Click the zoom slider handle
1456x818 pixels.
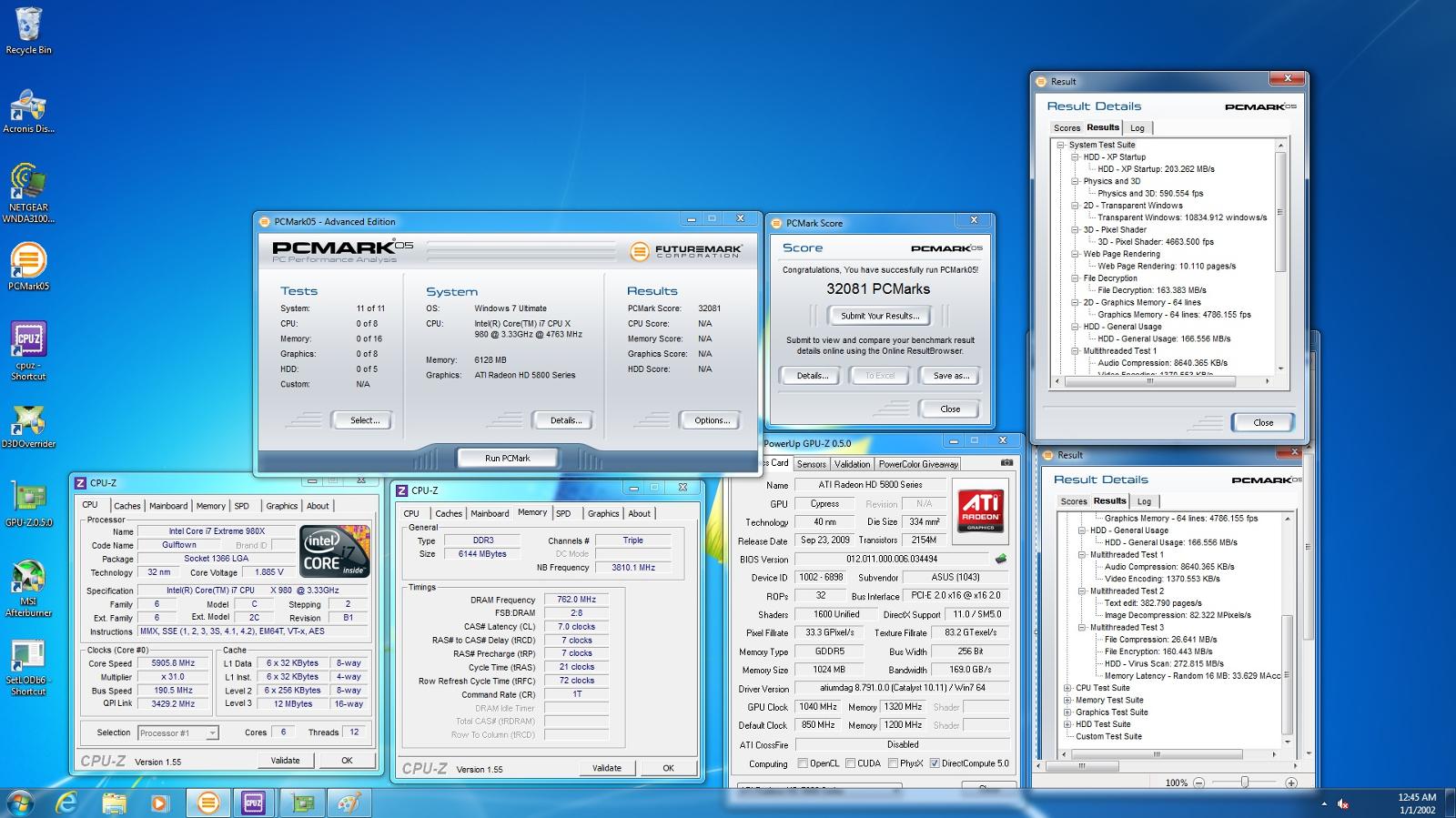pos(1245,783)
